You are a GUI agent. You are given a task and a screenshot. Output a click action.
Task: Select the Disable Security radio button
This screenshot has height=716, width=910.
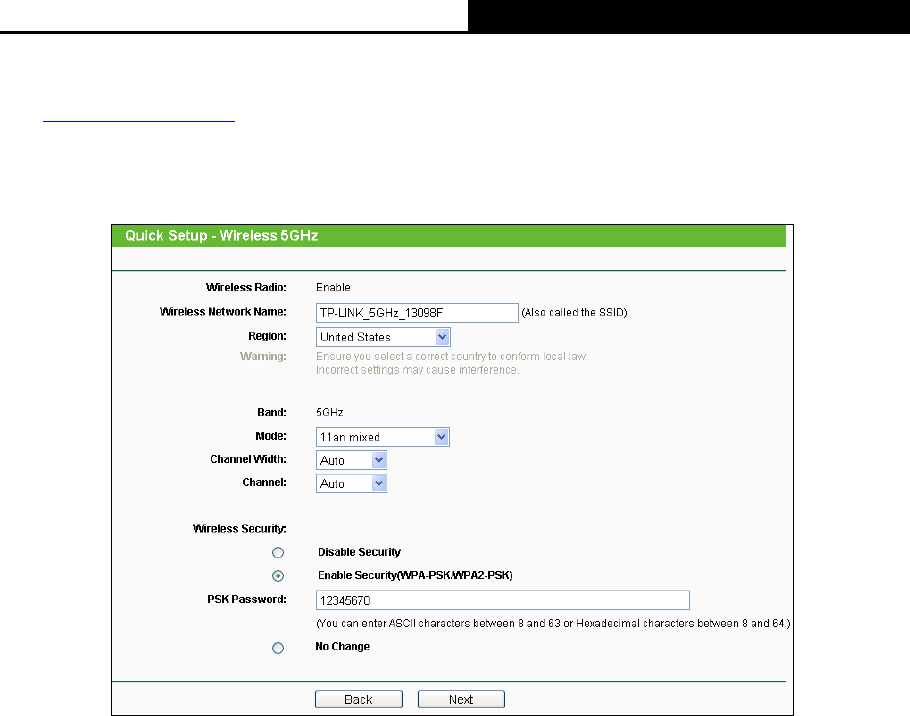pos(278,552)
